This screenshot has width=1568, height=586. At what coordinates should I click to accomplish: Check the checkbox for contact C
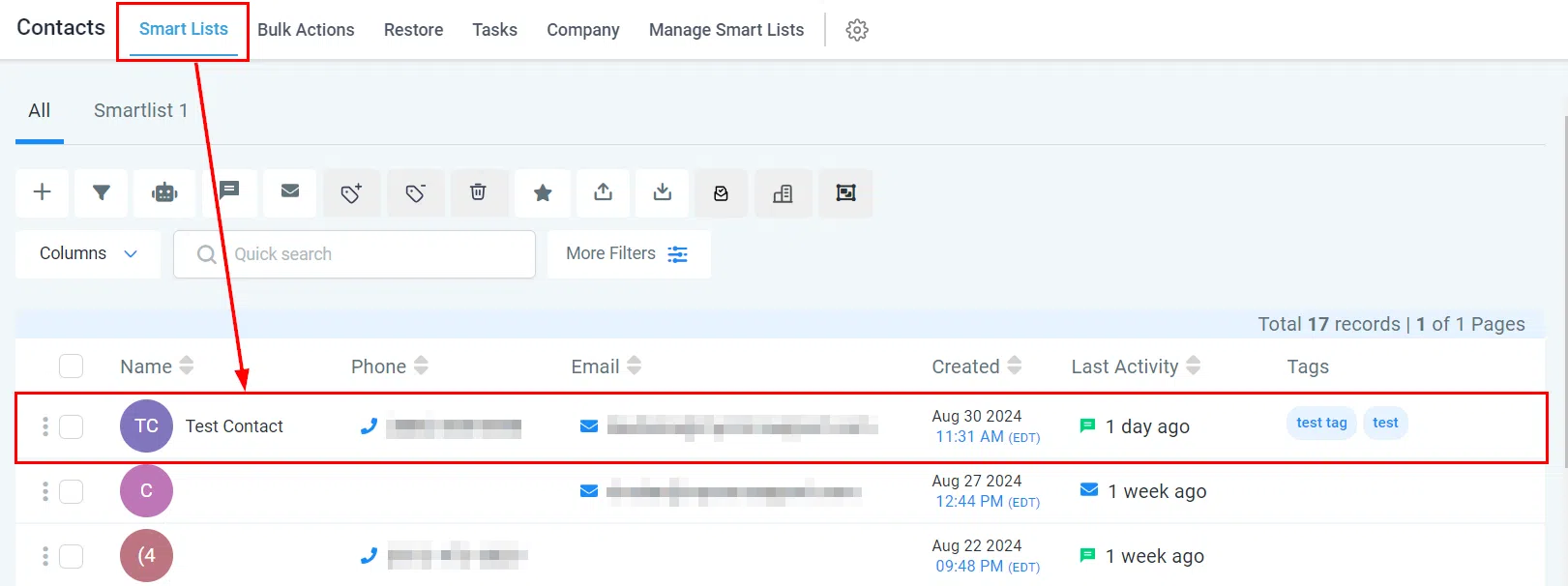71,491
